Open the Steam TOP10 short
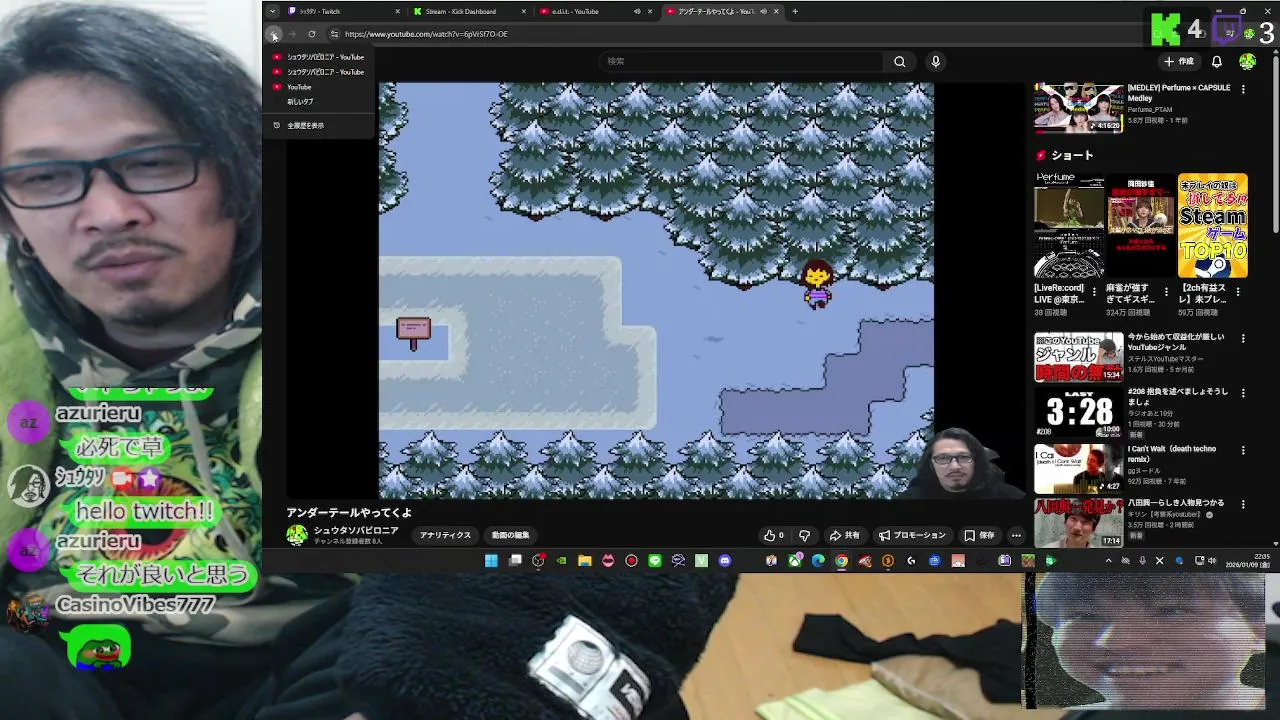The height and width of the screenshot is (720, 1280). pyautogui.click(x=1212, y=226)
